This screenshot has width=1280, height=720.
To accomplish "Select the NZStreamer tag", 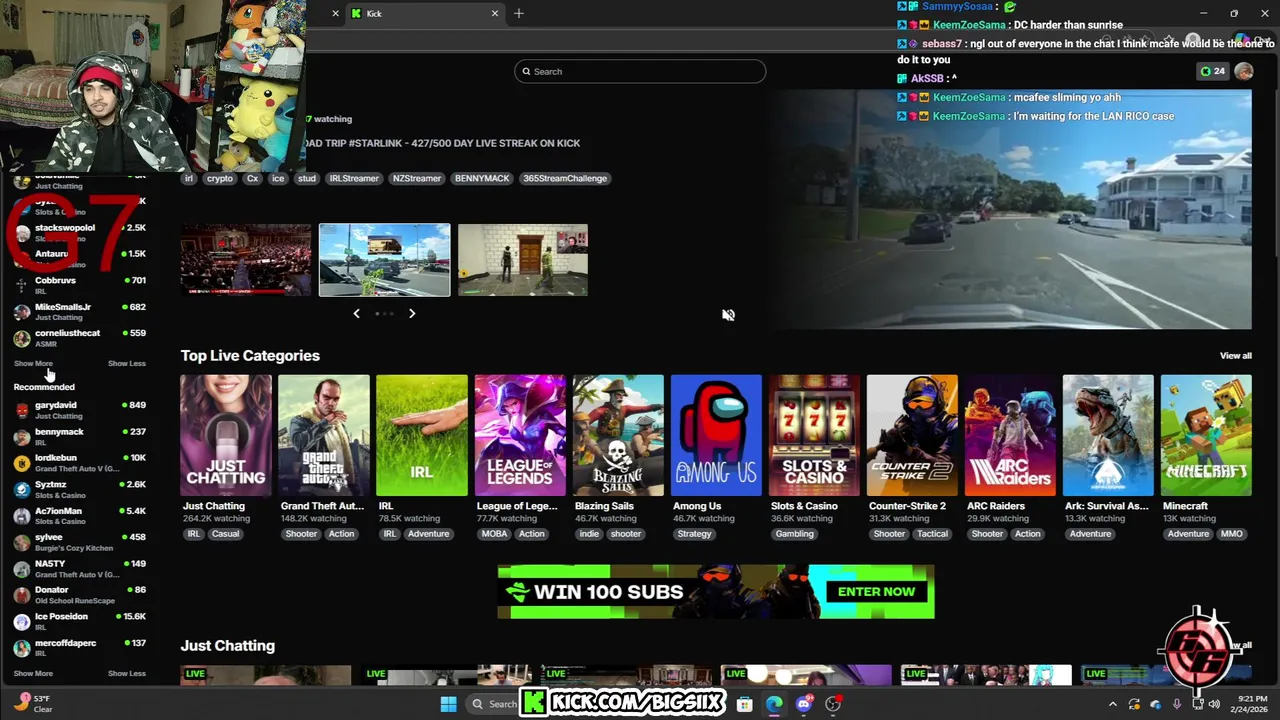I will click(x=417, y=179).
